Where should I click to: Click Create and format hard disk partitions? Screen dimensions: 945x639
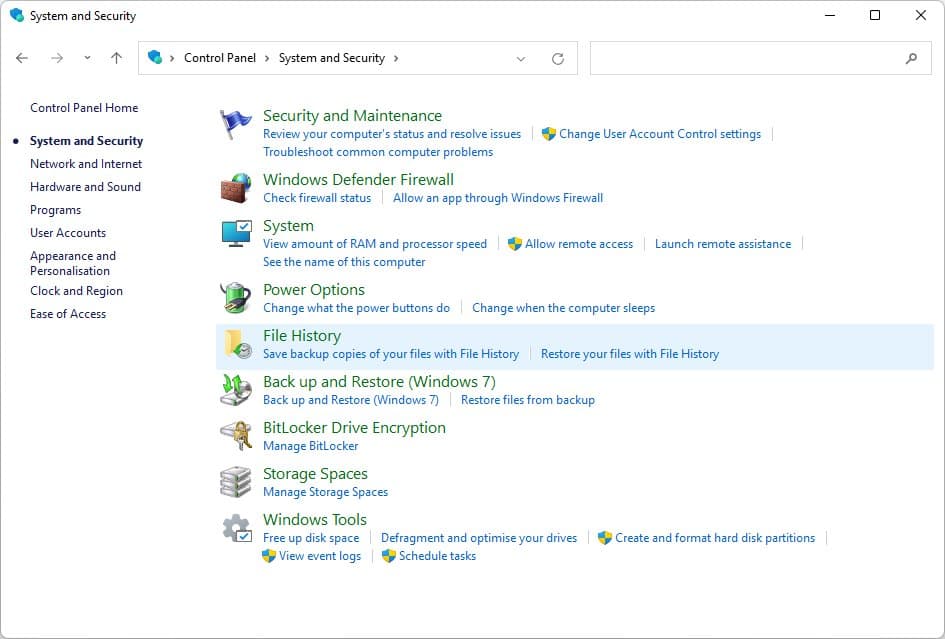pos(715,538)
